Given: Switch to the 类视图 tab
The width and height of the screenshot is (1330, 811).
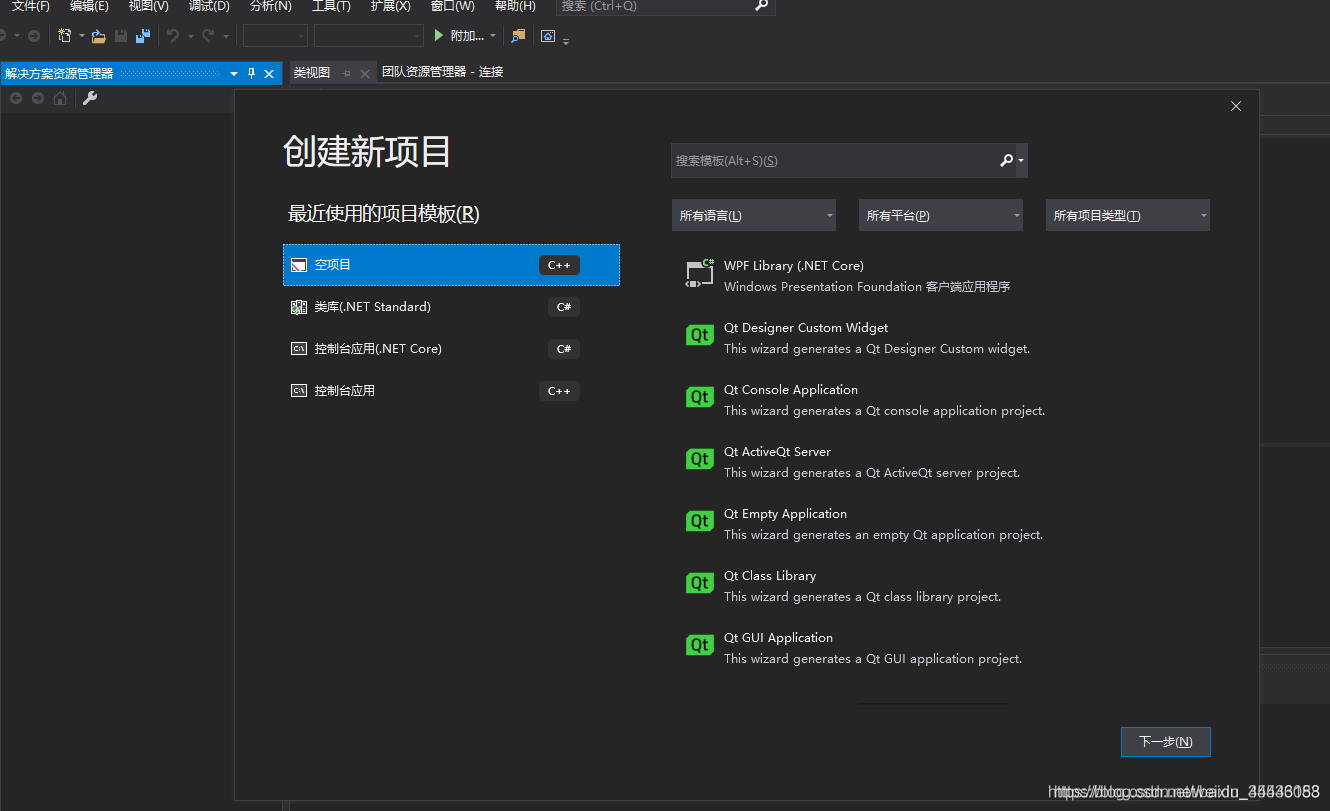Looking at the screenshot, I should 312,72.
